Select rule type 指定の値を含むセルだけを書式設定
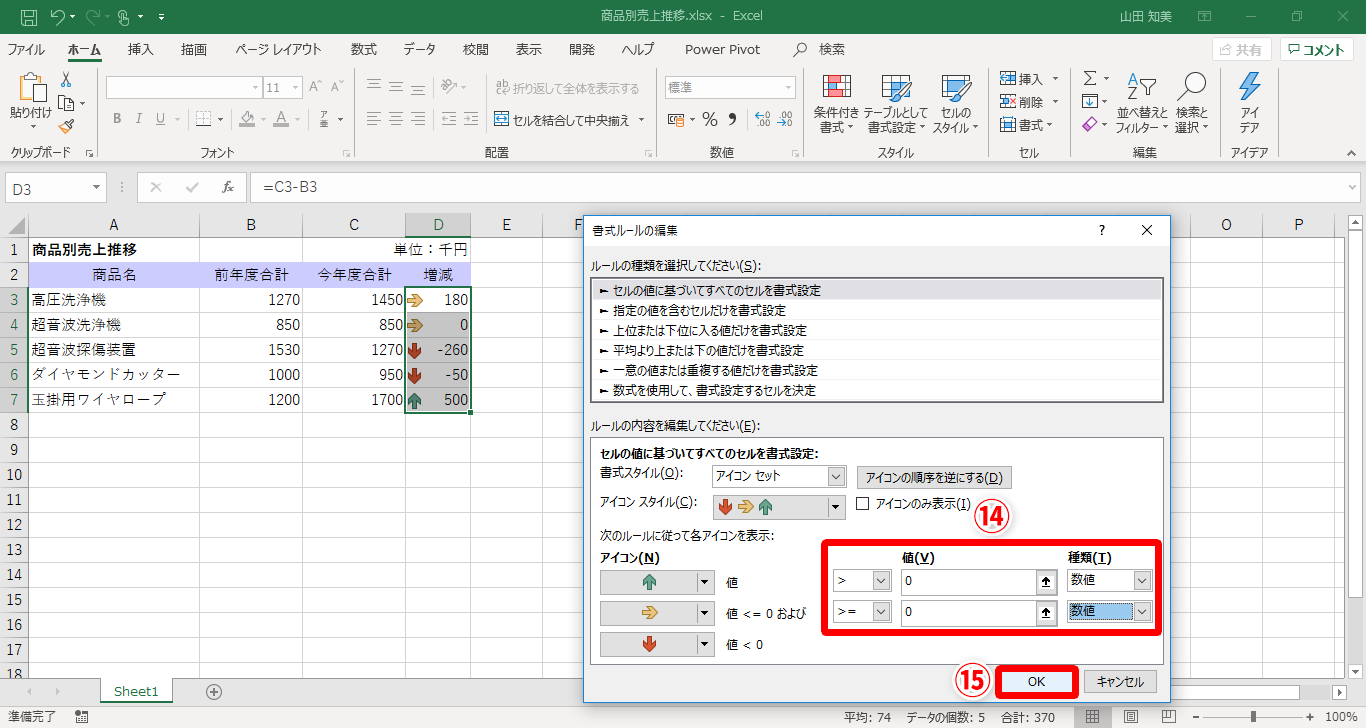1366x728 pixels. pyautogui.click(x=877, y=310)
